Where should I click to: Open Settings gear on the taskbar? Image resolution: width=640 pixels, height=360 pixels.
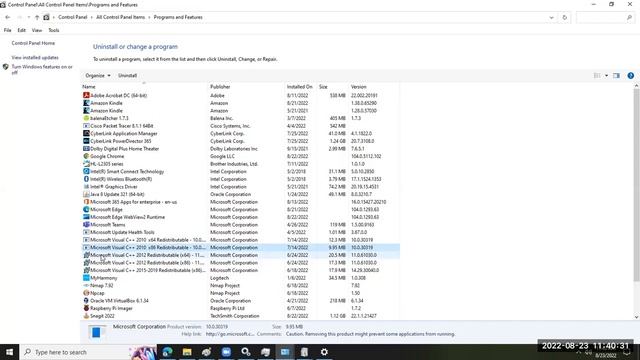(324, 352)
